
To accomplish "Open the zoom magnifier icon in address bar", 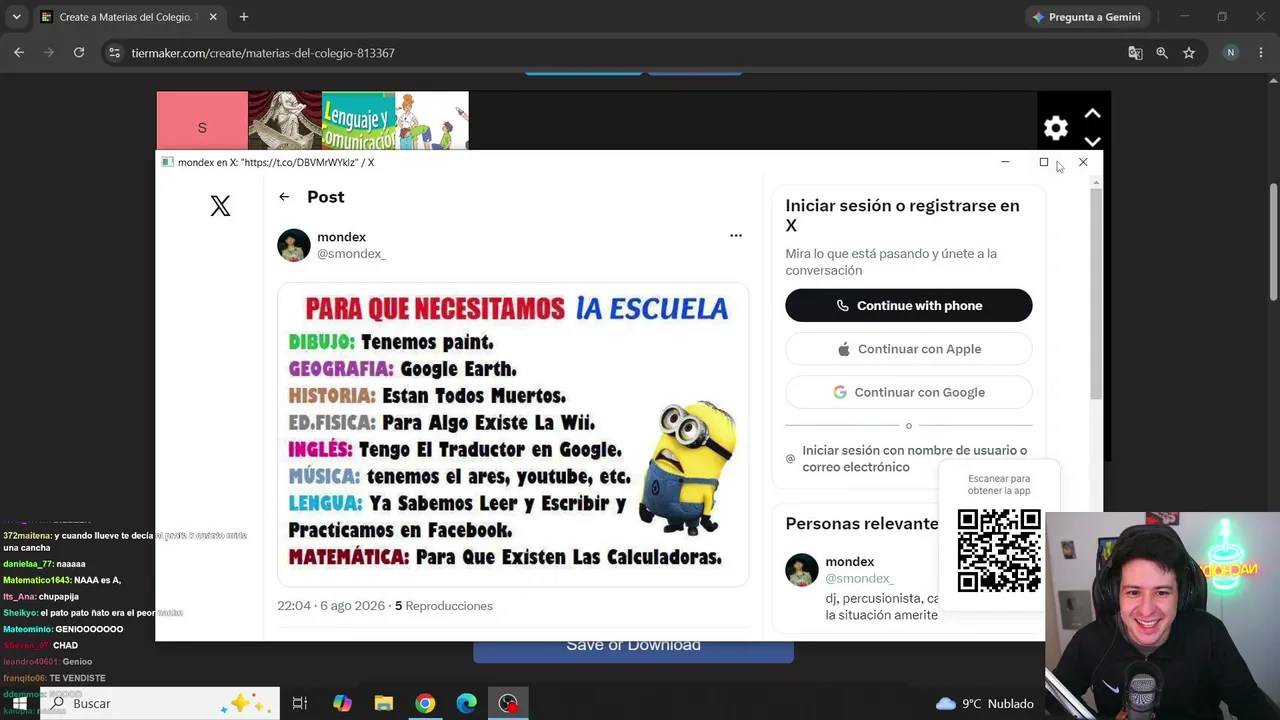I will (1162, 53).
